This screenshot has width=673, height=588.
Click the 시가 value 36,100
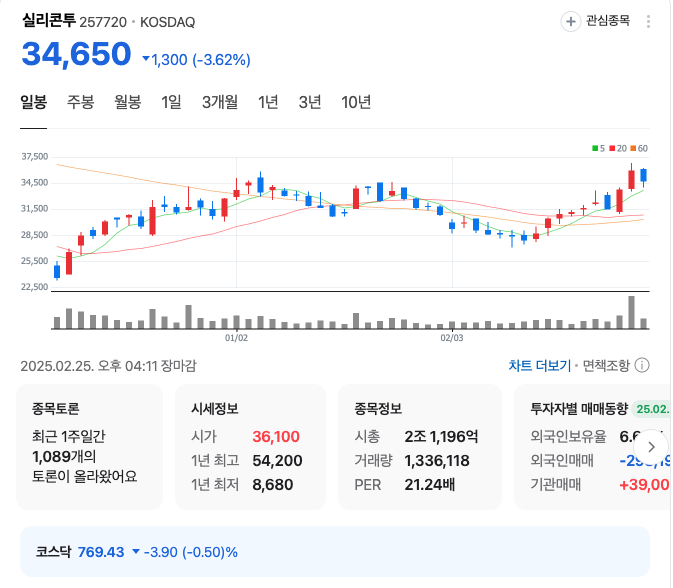276,436
